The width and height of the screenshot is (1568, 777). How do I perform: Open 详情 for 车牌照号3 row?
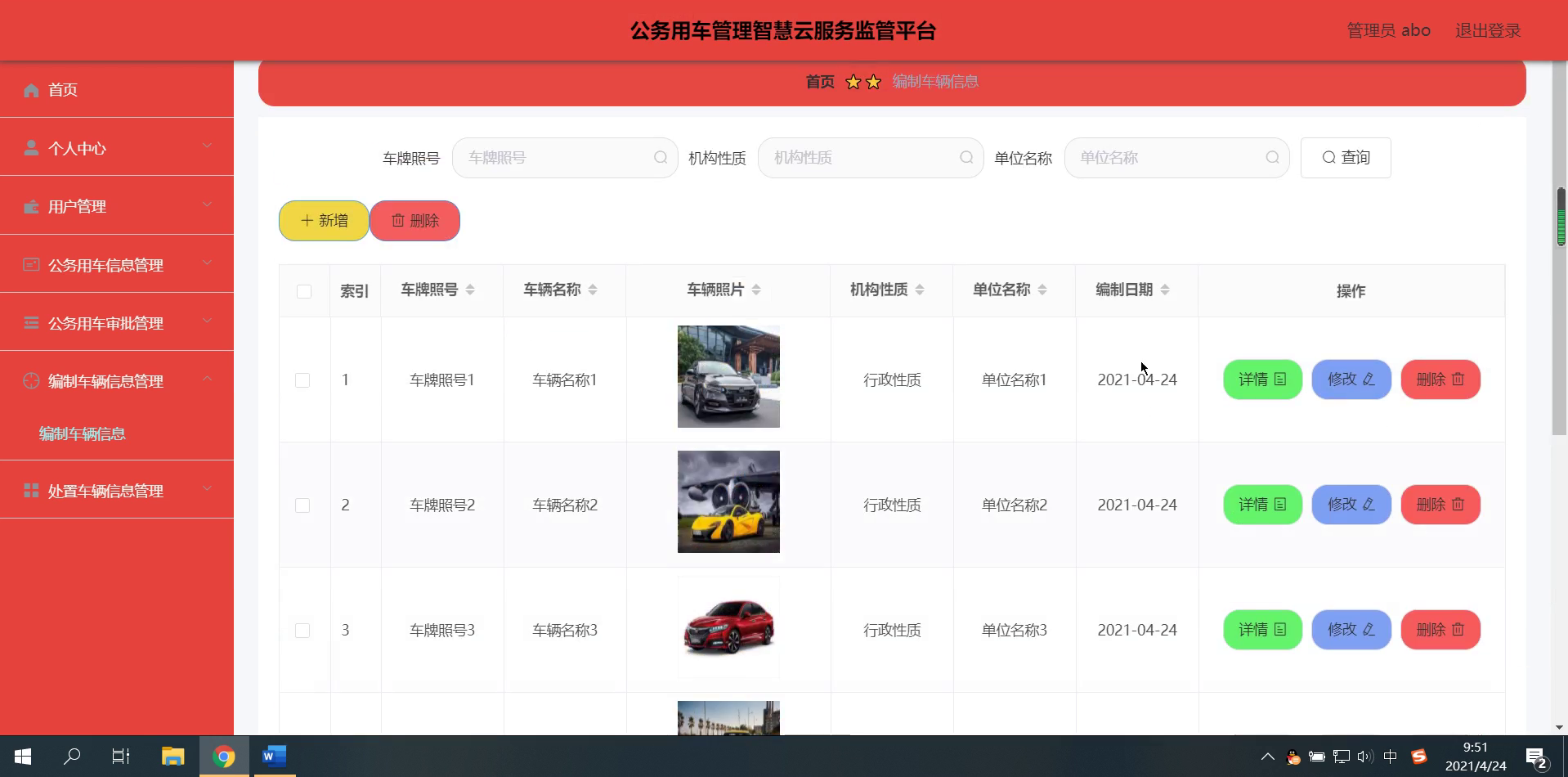1262,630
